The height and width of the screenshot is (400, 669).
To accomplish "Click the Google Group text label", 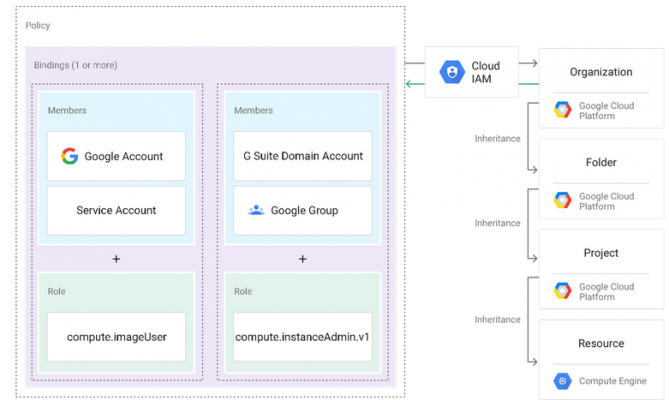I will (305, 210).
